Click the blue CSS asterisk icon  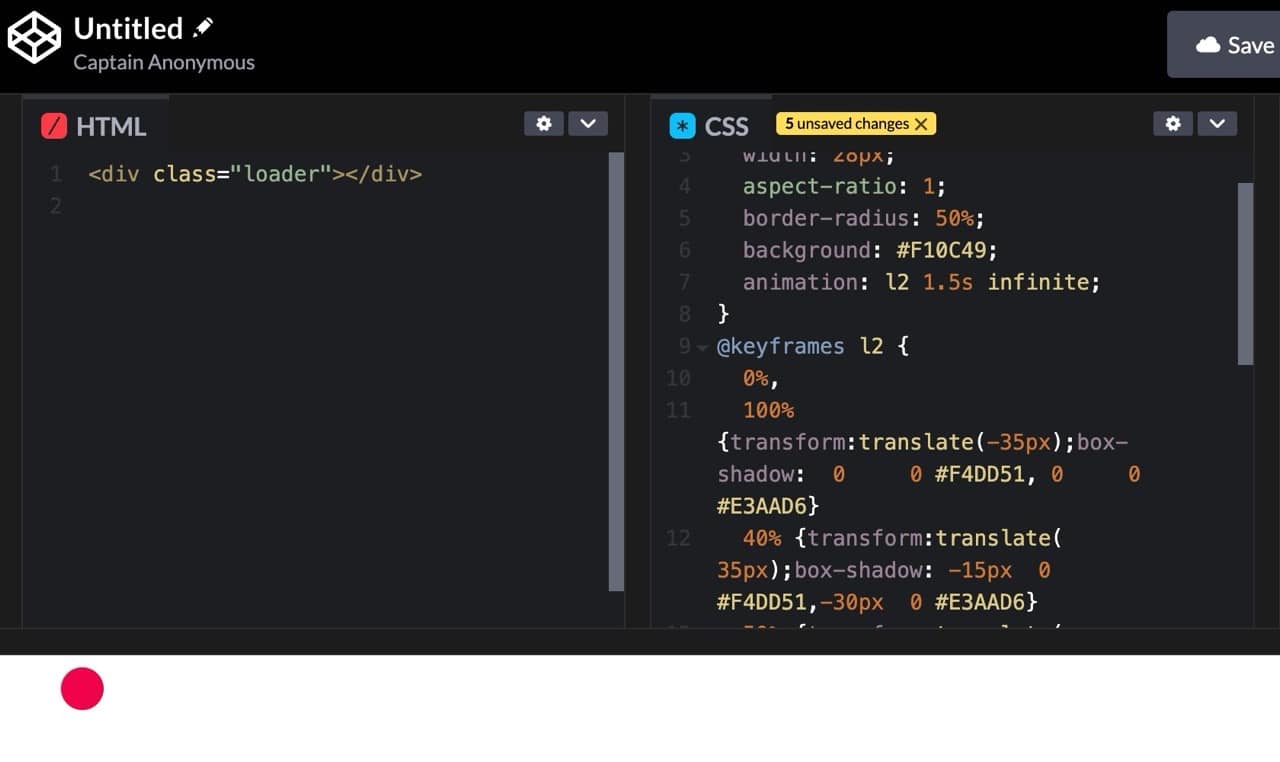pos(683,126)
